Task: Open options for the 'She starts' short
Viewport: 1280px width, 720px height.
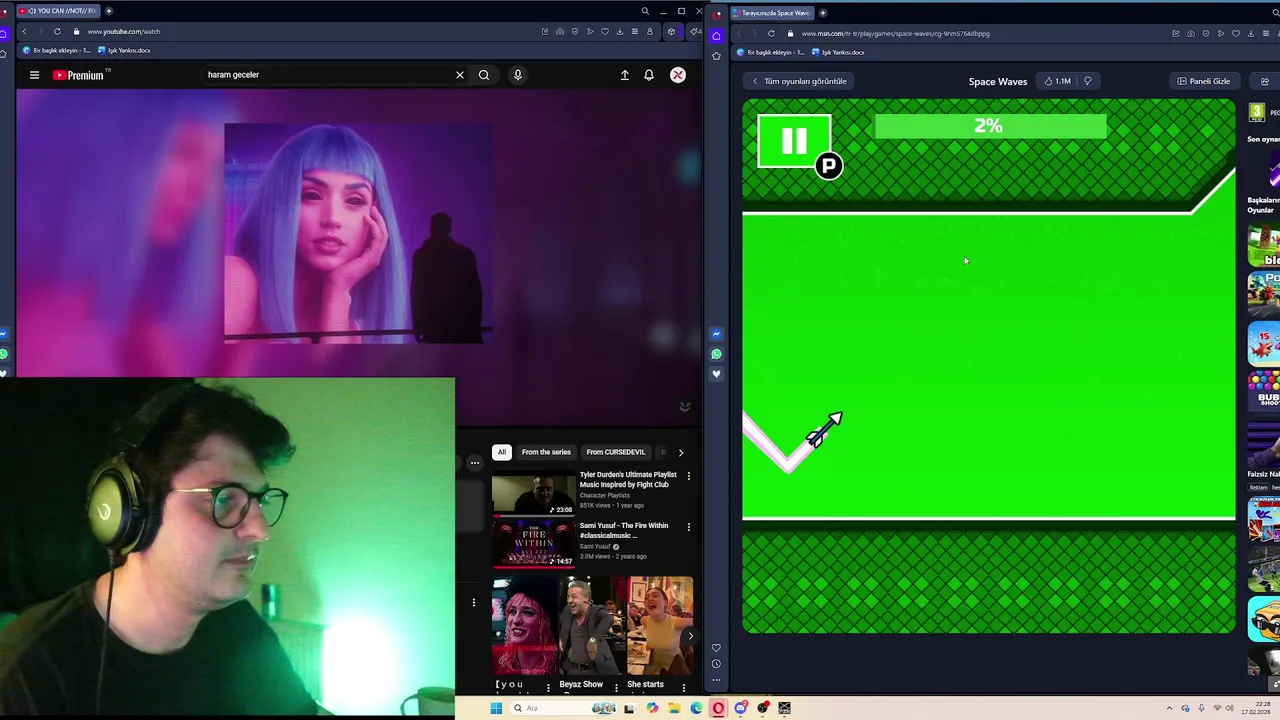Action: pyautogui.click(x=684, y=687)
